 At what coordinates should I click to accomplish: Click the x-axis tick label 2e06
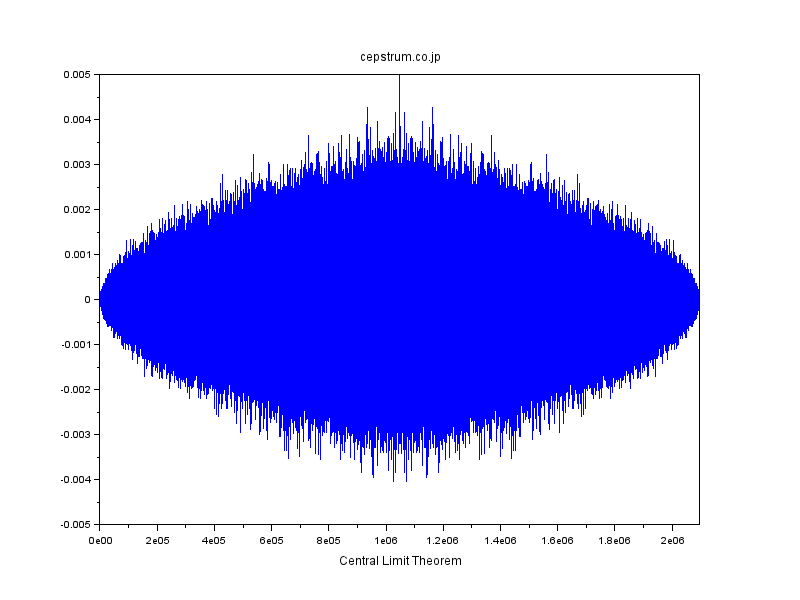tap(672, 540)
